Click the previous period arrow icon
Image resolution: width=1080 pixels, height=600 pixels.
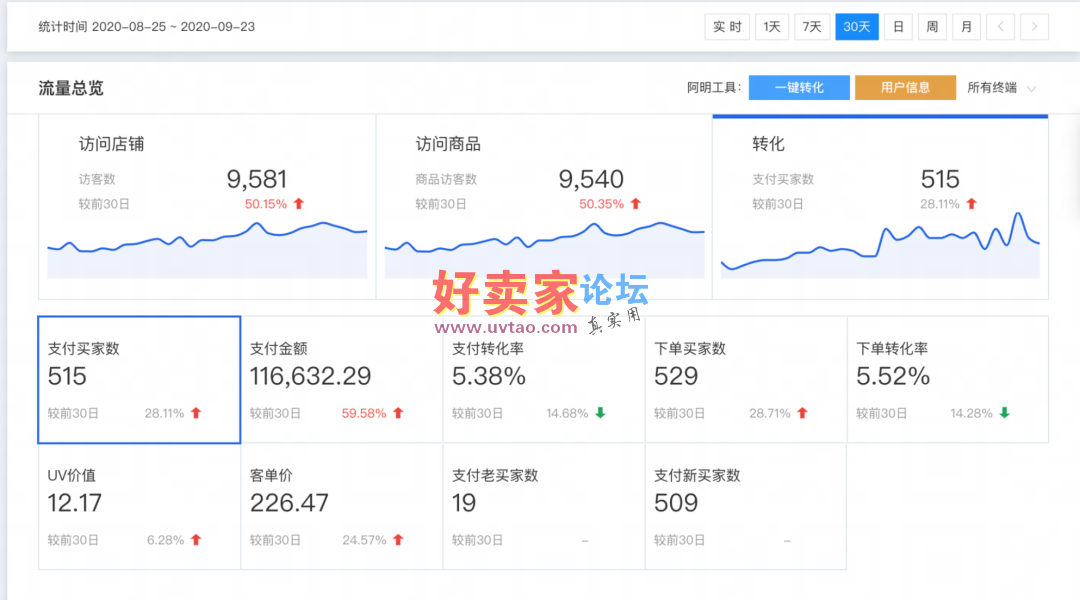point(1001,27)
